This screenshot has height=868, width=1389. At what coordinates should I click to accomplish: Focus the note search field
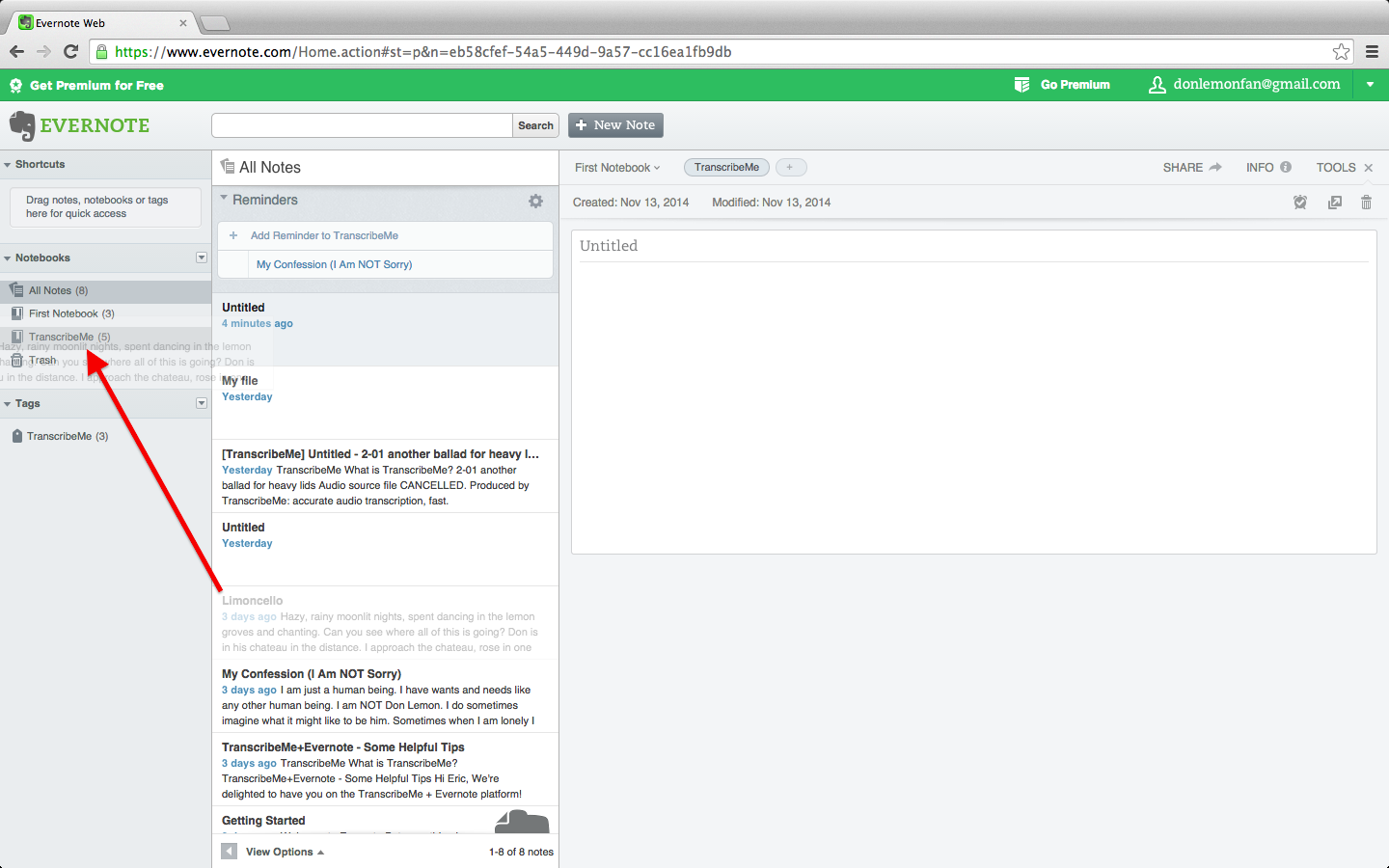[x=362, y=125]
